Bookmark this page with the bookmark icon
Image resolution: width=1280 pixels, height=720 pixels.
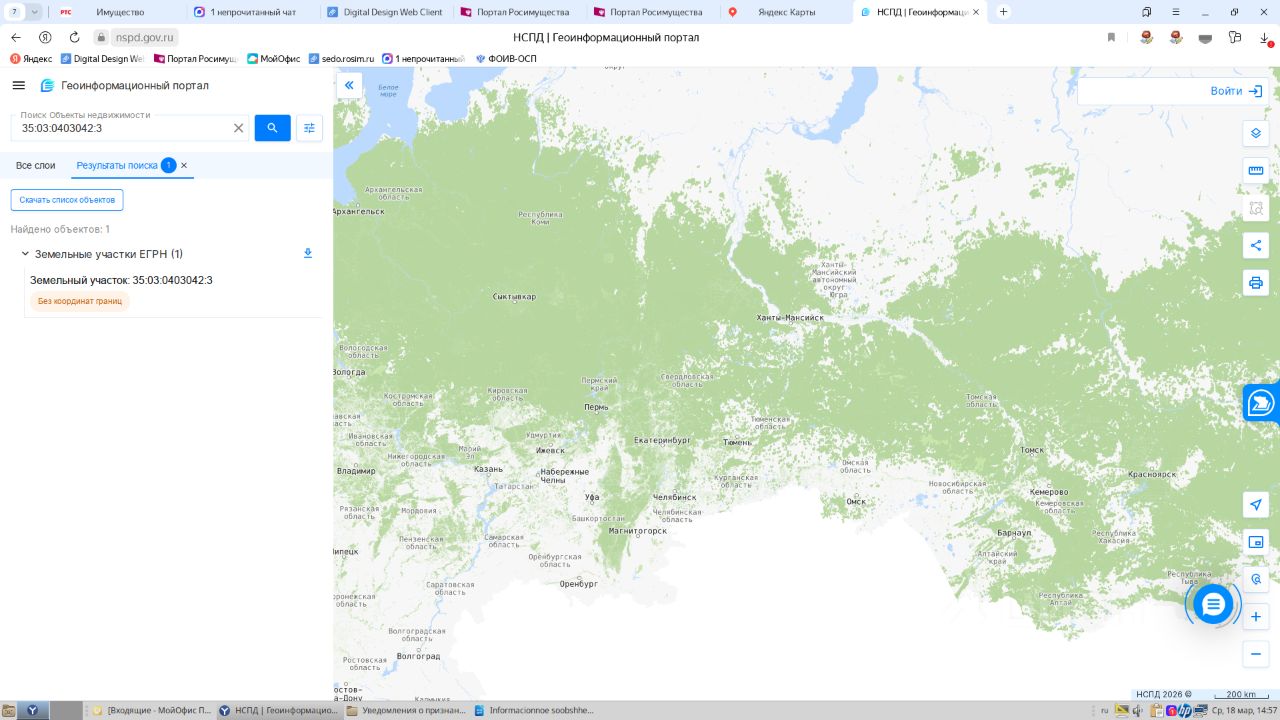point(1111,37)
